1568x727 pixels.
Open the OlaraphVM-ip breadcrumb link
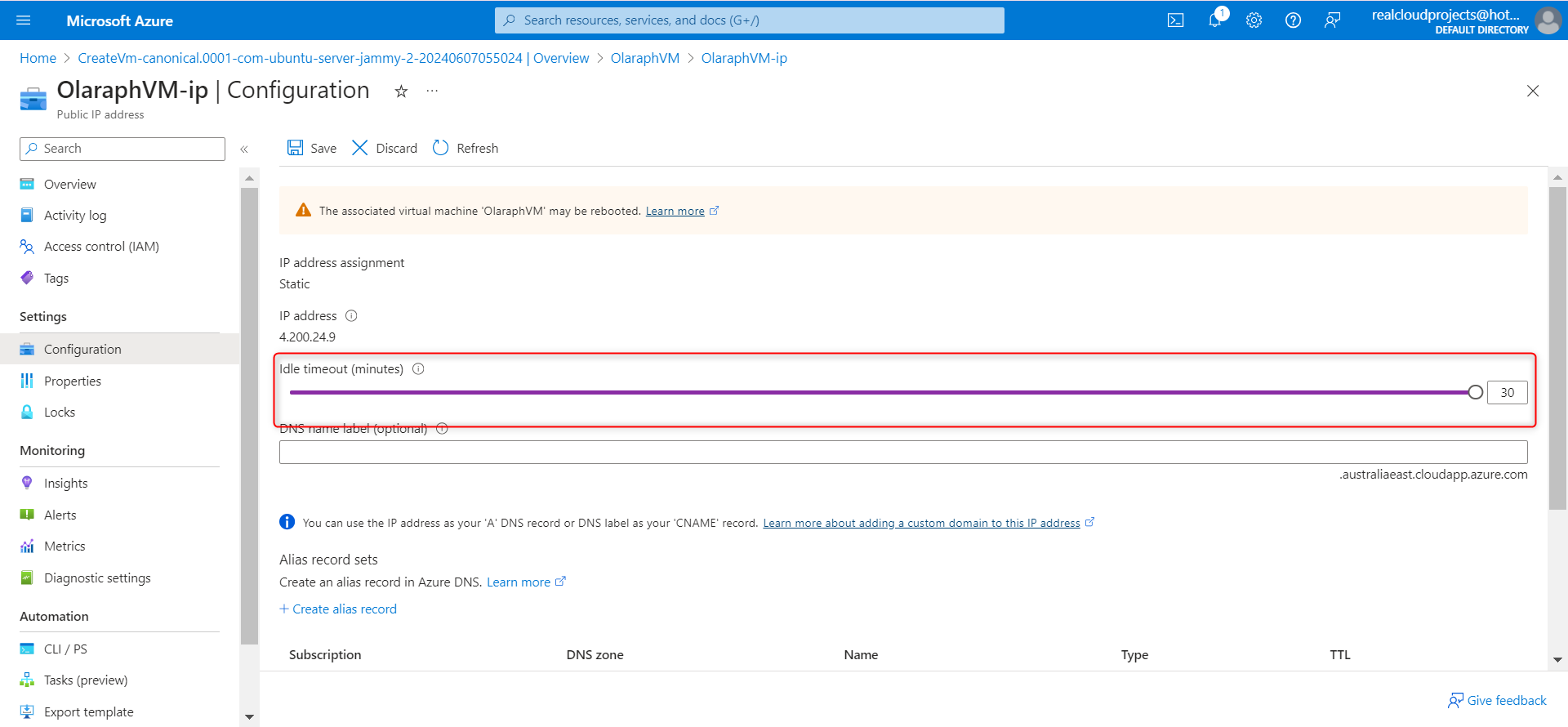point(744,58)
